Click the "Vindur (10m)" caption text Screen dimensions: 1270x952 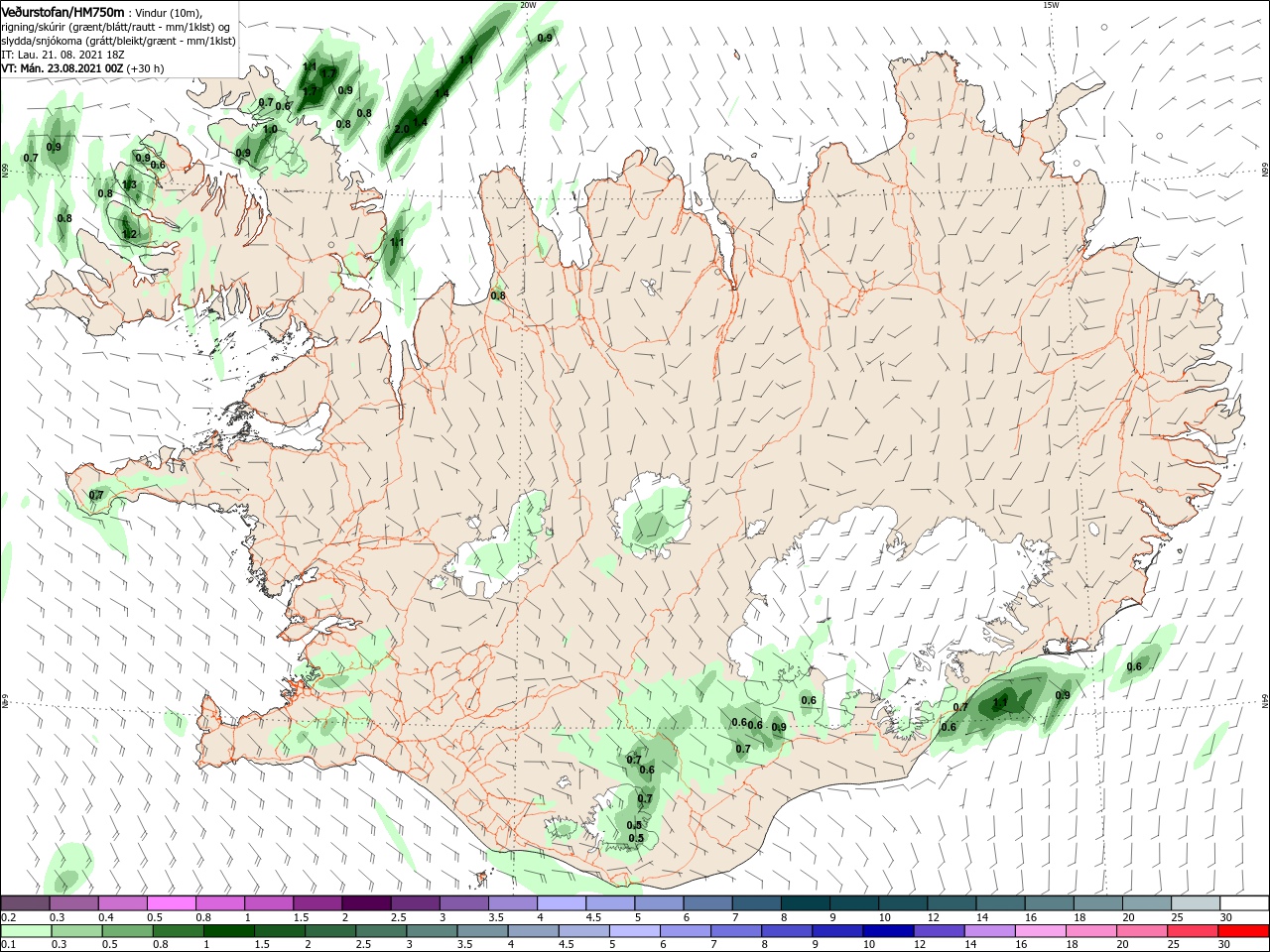click(x=168, y=13)
